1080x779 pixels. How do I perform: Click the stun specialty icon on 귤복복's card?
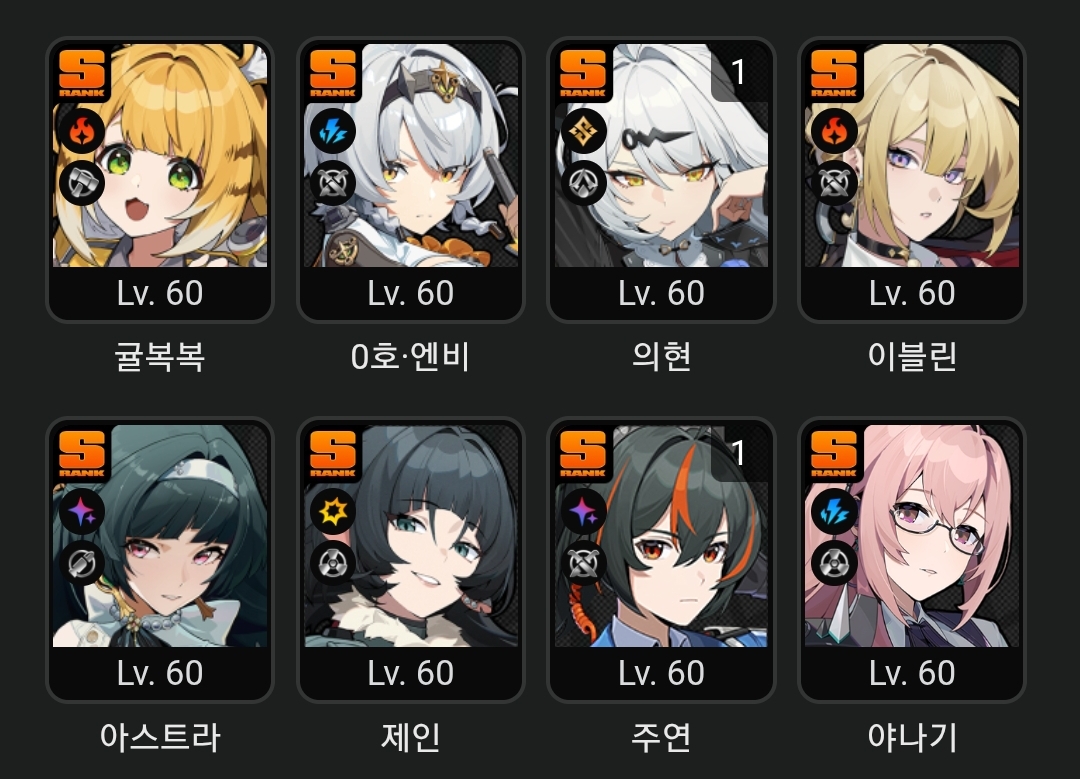point(82,183)
